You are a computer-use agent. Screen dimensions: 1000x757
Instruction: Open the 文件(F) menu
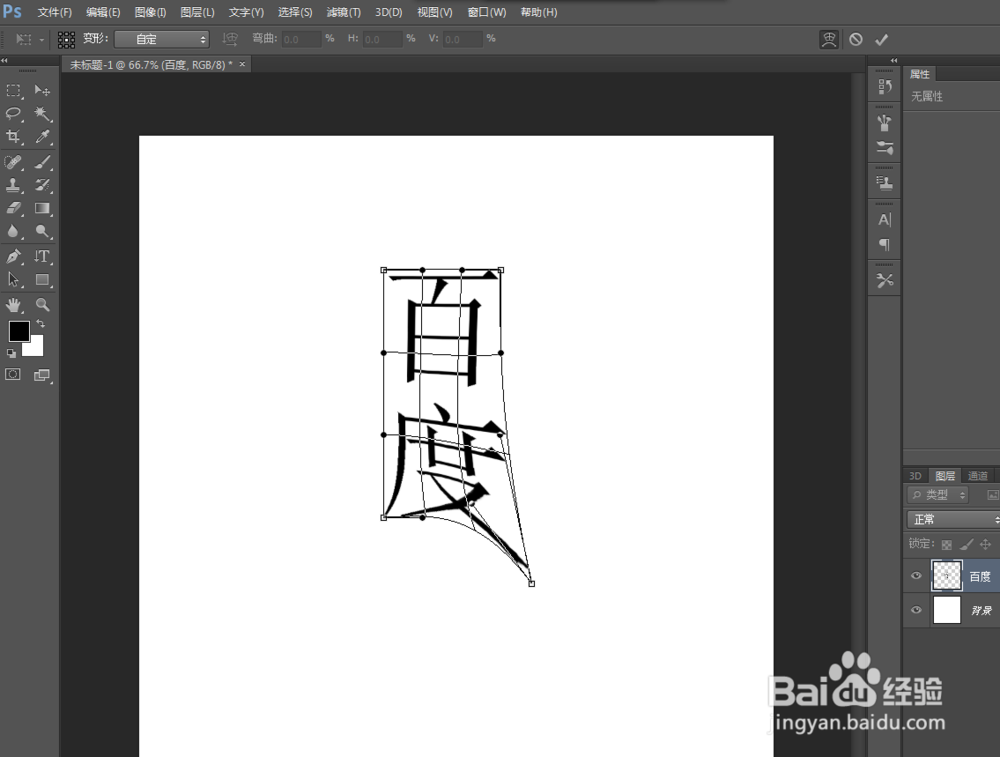point(54,12)
